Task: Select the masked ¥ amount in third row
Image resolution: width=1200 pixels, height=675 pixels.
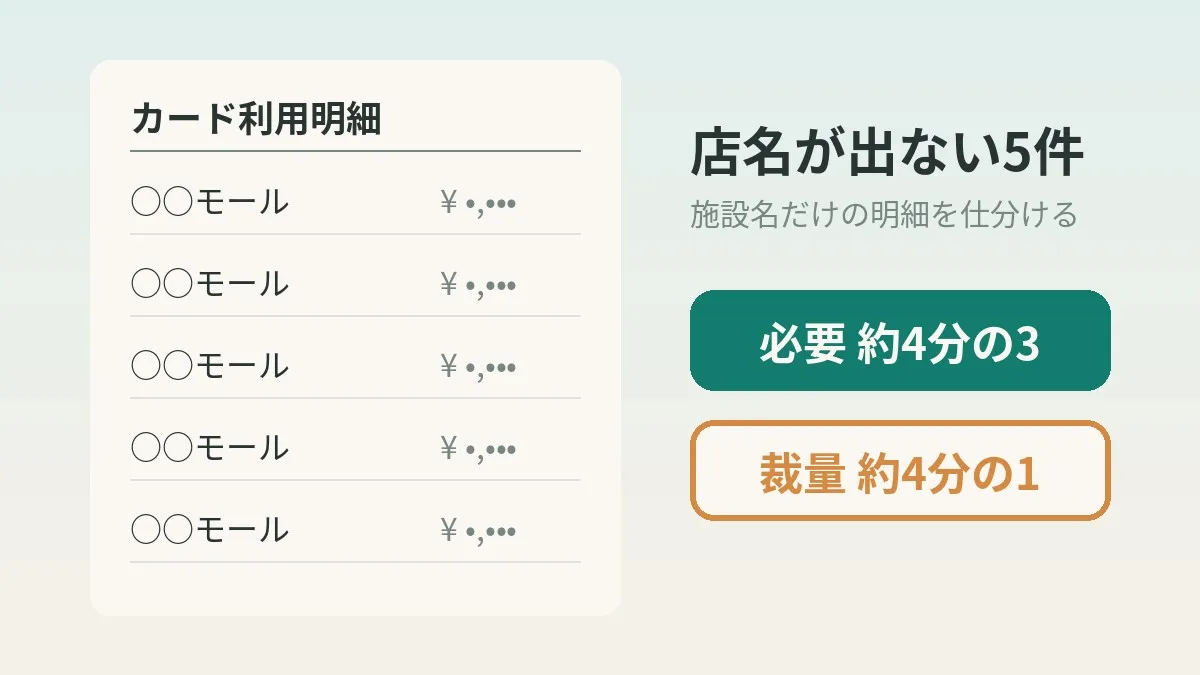Action: [478, 367]
